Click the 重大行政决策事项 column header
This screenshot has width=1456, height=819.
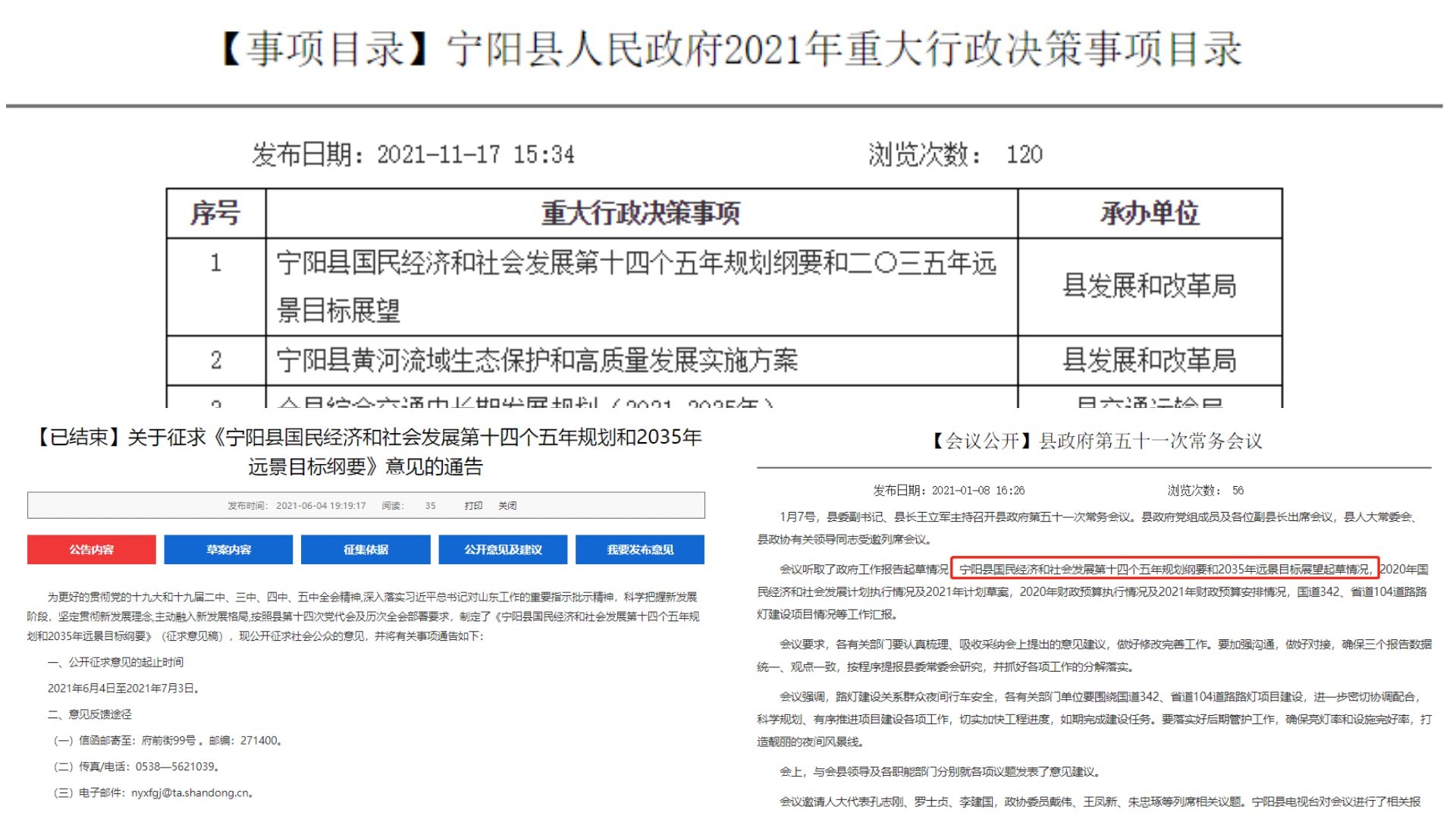(x=641, y=214)
